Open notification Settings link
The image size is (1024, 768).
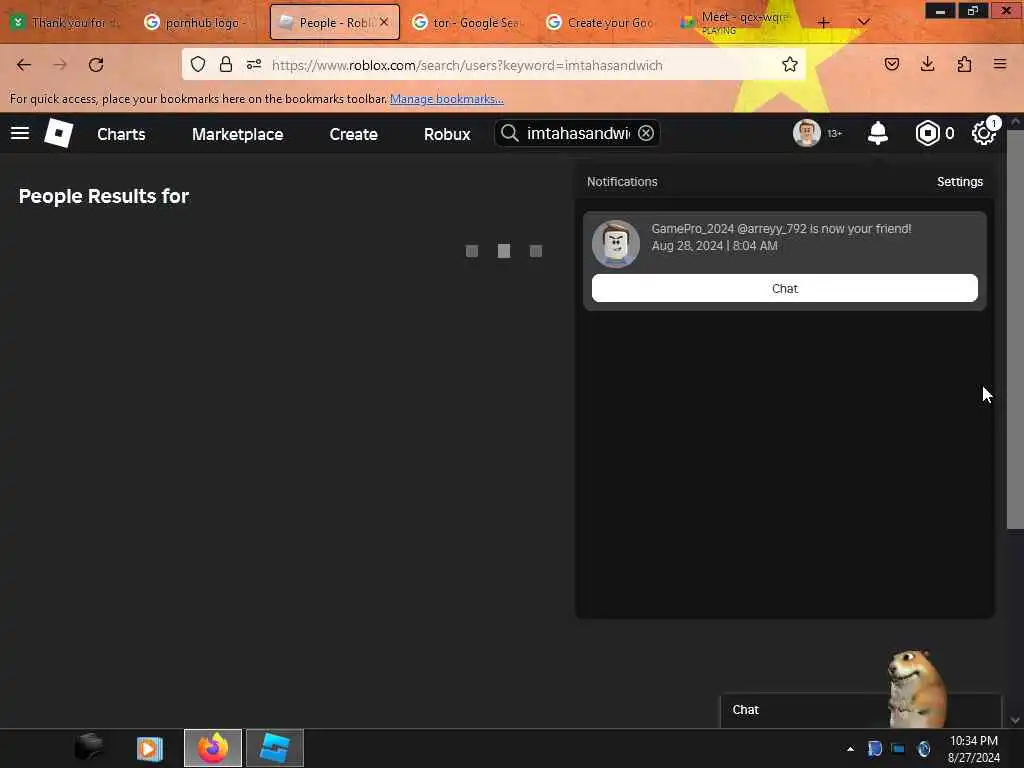coord(959,182)
